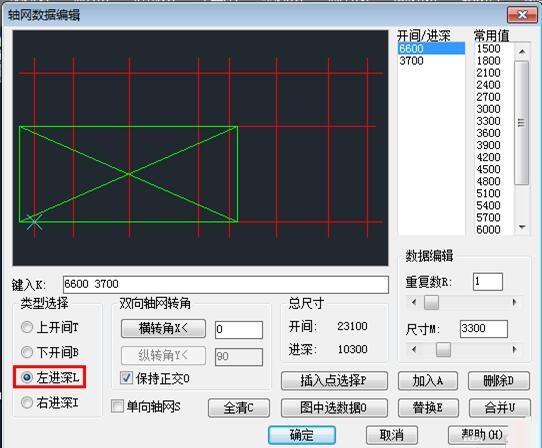The width and height of the screenshot is (542, 448).
Task: Select 6600 in 开间/进深 list
Action: (431, 48)
